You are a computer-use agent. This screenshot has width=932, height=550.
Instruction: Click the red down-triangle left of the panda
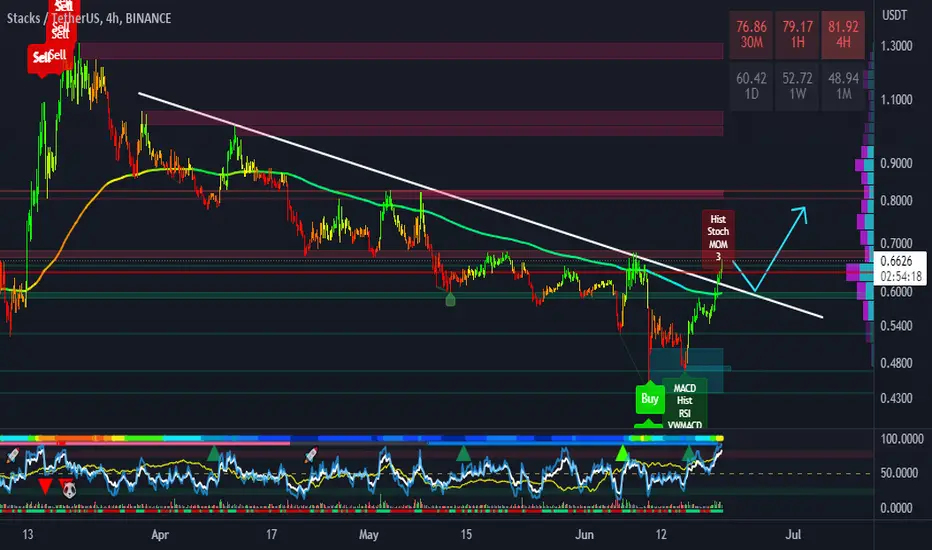click(45, 486)
